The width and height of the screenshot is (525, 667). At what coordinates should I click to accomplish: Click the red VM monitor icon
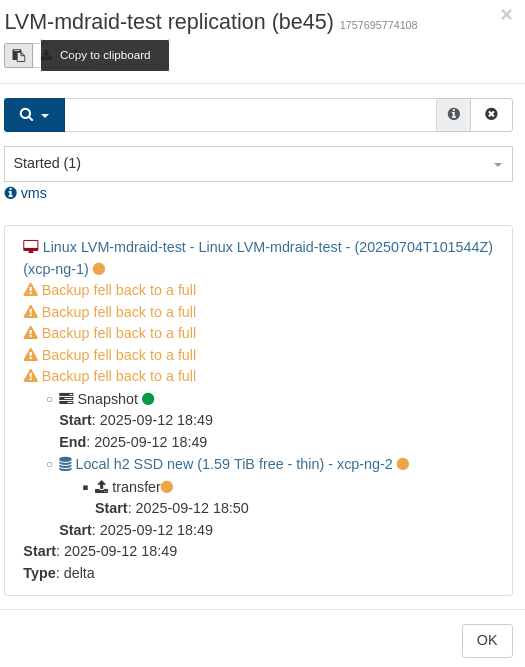coord(31,247)
